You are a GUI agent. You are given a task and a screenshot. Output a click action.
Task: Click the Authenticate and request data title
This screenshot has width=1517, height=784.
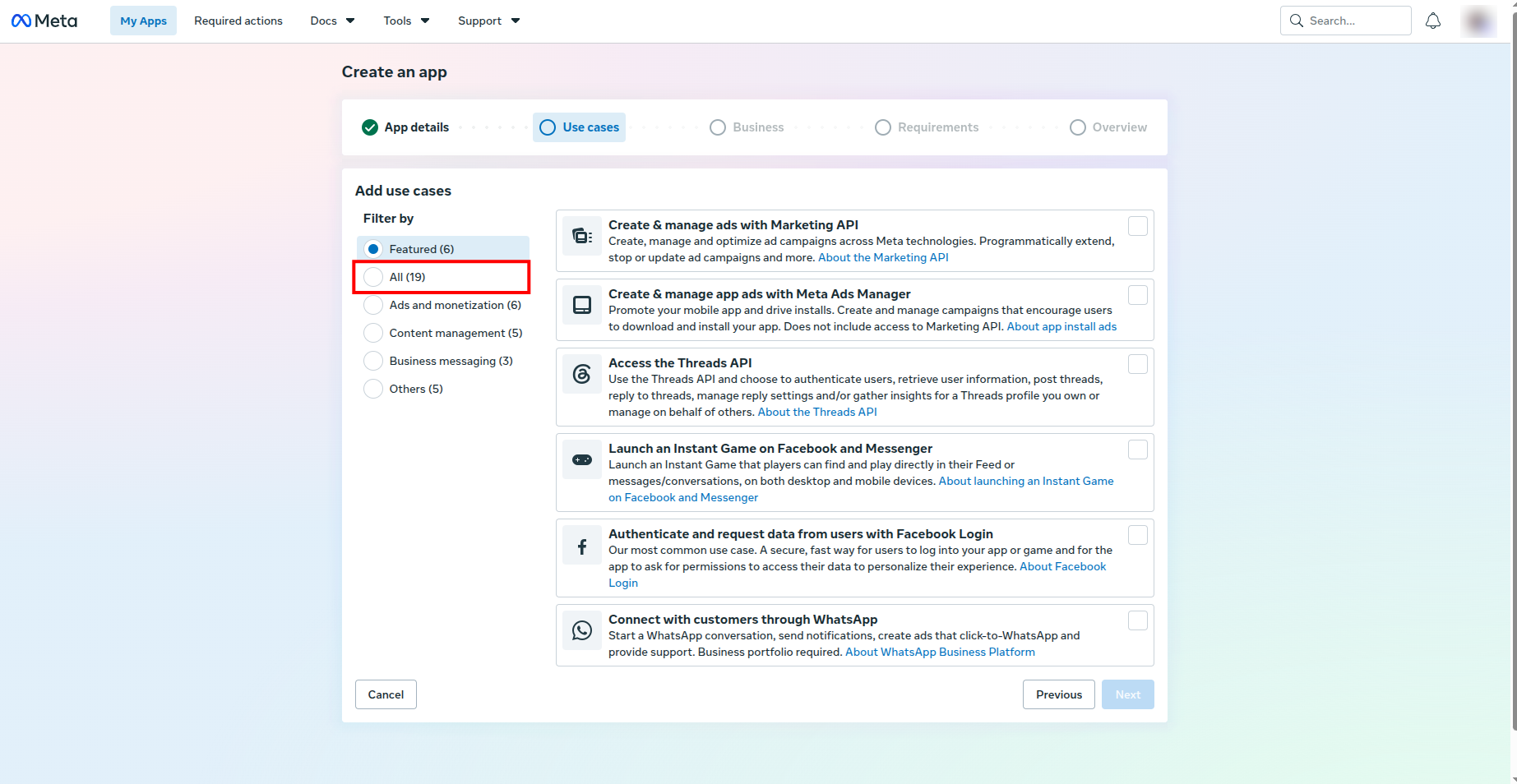click(801, 533)
